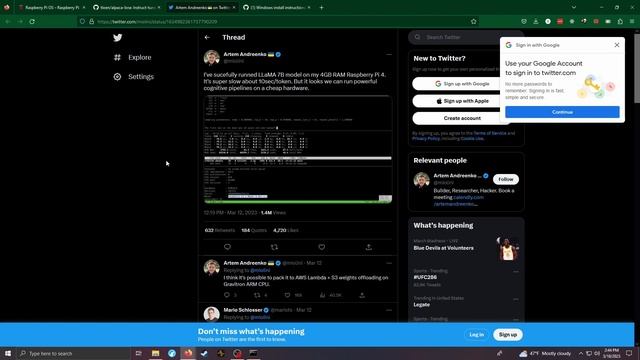Image resolution: width=640 pixels, height=360 pixels.
Task: Show hidden system tray icons
Action: coord(581,353)
